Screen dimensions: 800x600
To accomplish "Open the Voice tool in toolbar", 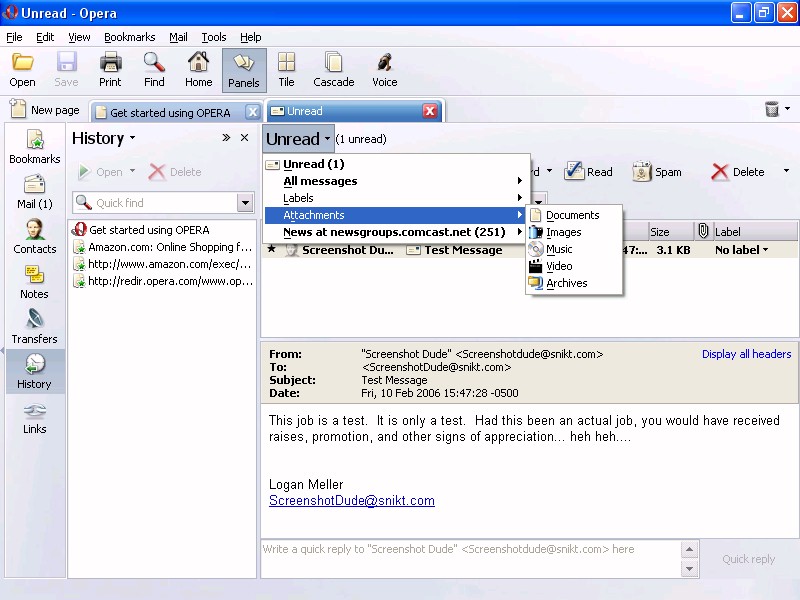I will tap(384, 70).
